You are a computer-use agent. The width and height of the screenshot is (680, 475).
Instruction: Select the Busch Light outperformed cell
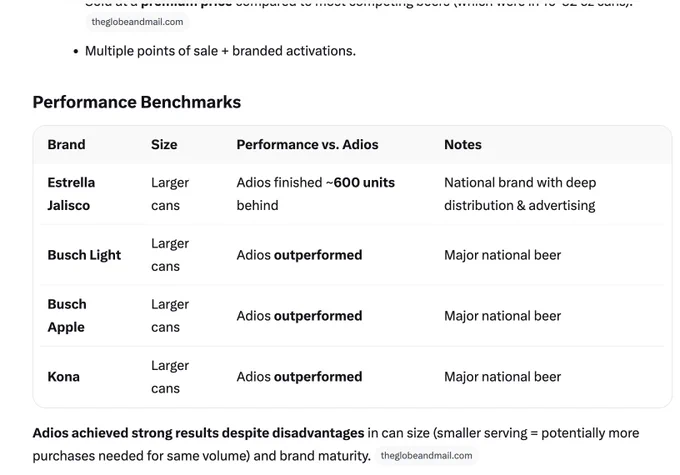click(x=299, y=255)
